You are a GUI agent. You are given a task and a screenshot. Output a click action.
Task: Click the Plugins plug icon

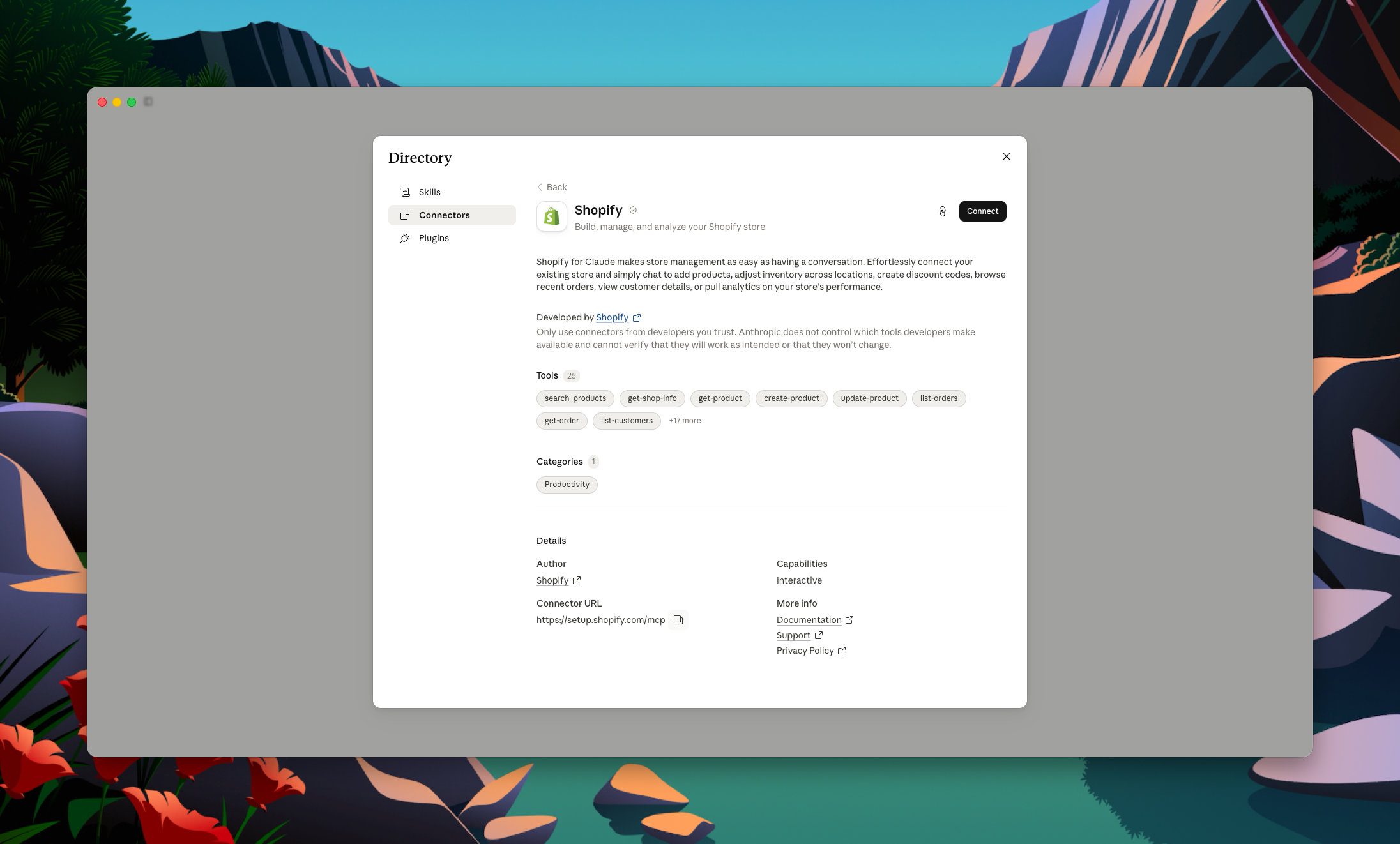tap(405, 238)
